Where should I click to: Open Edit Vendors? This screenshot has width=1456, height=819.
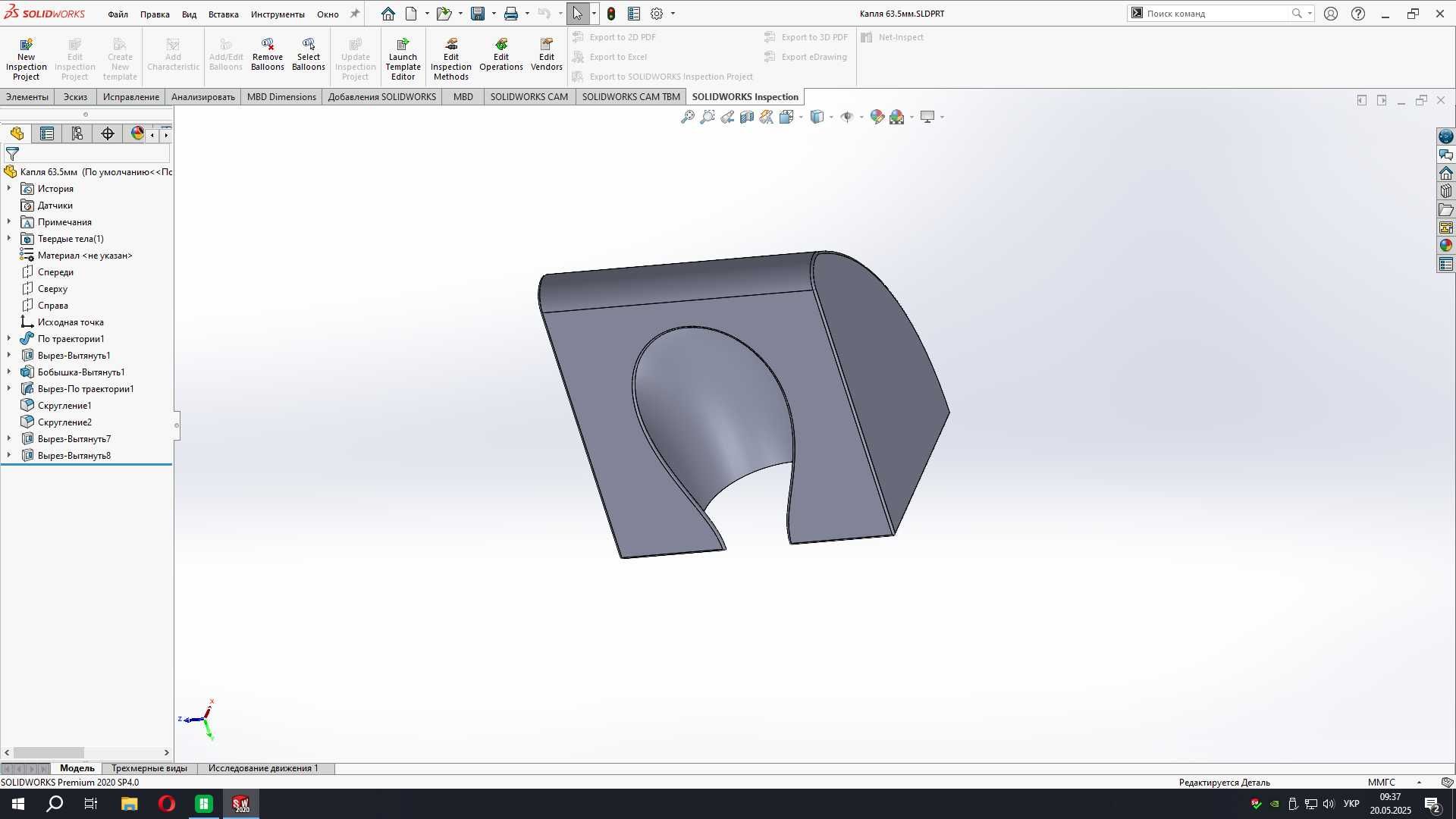click(x=547, y=54)
